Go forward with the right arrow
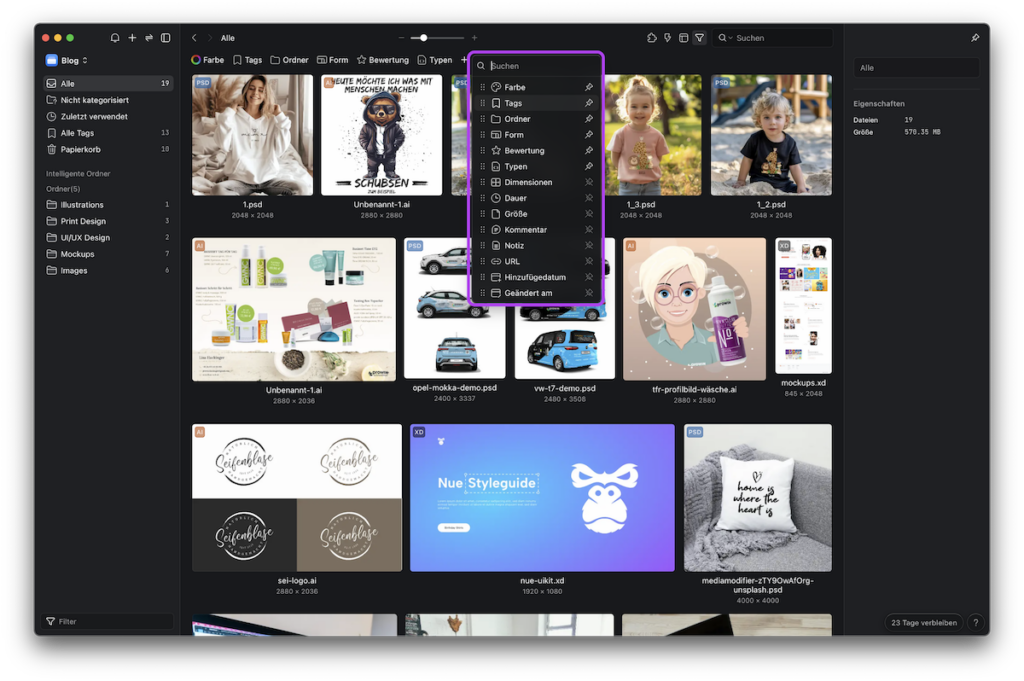The width and height of the screenshot is (1024, 681). [210, 38]
